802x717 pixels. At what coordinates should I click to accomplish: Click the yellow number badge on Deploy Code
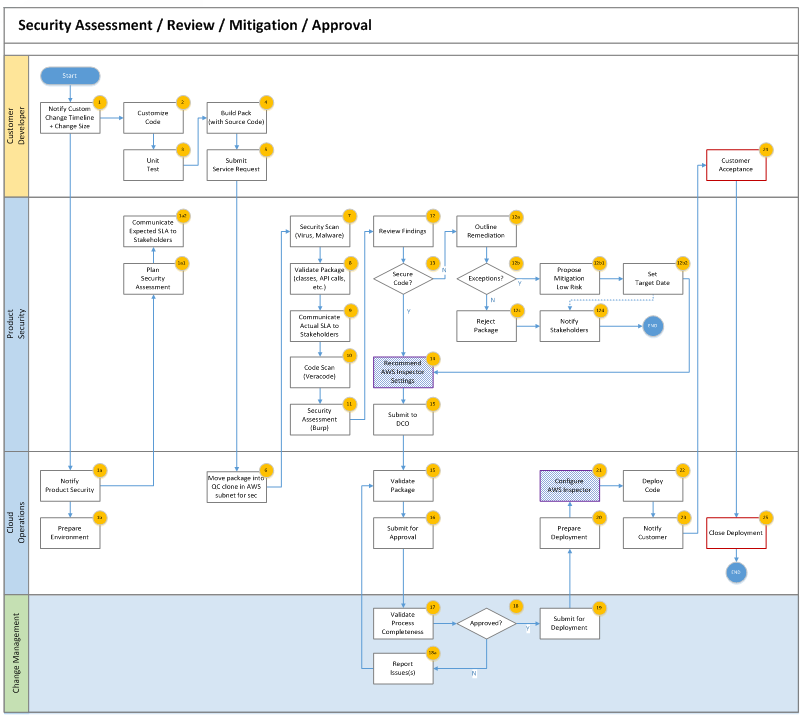click(683, 470)
